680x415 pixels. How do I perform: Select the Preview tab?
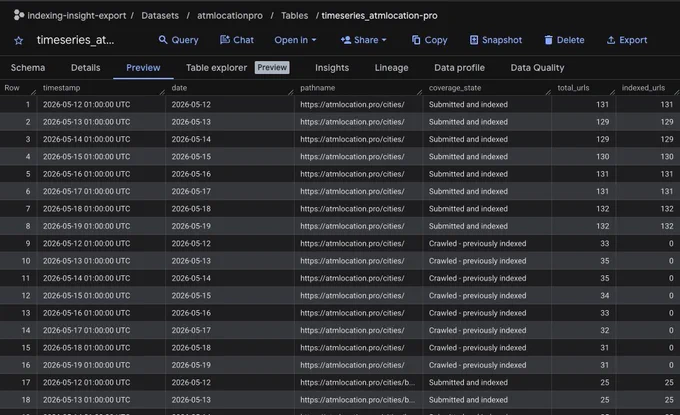pos(143,68)
